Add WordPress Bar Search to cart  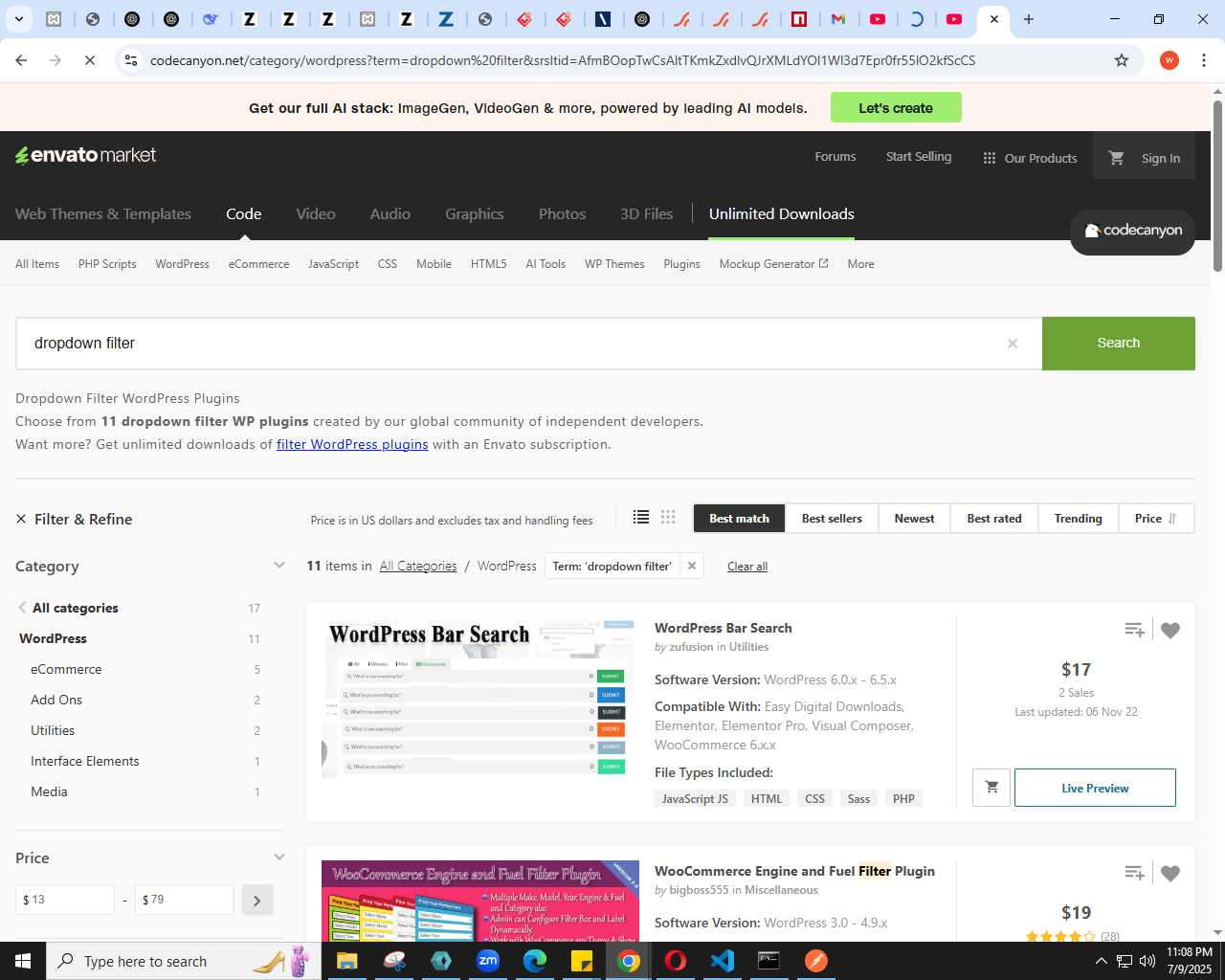tap(991, 788)
